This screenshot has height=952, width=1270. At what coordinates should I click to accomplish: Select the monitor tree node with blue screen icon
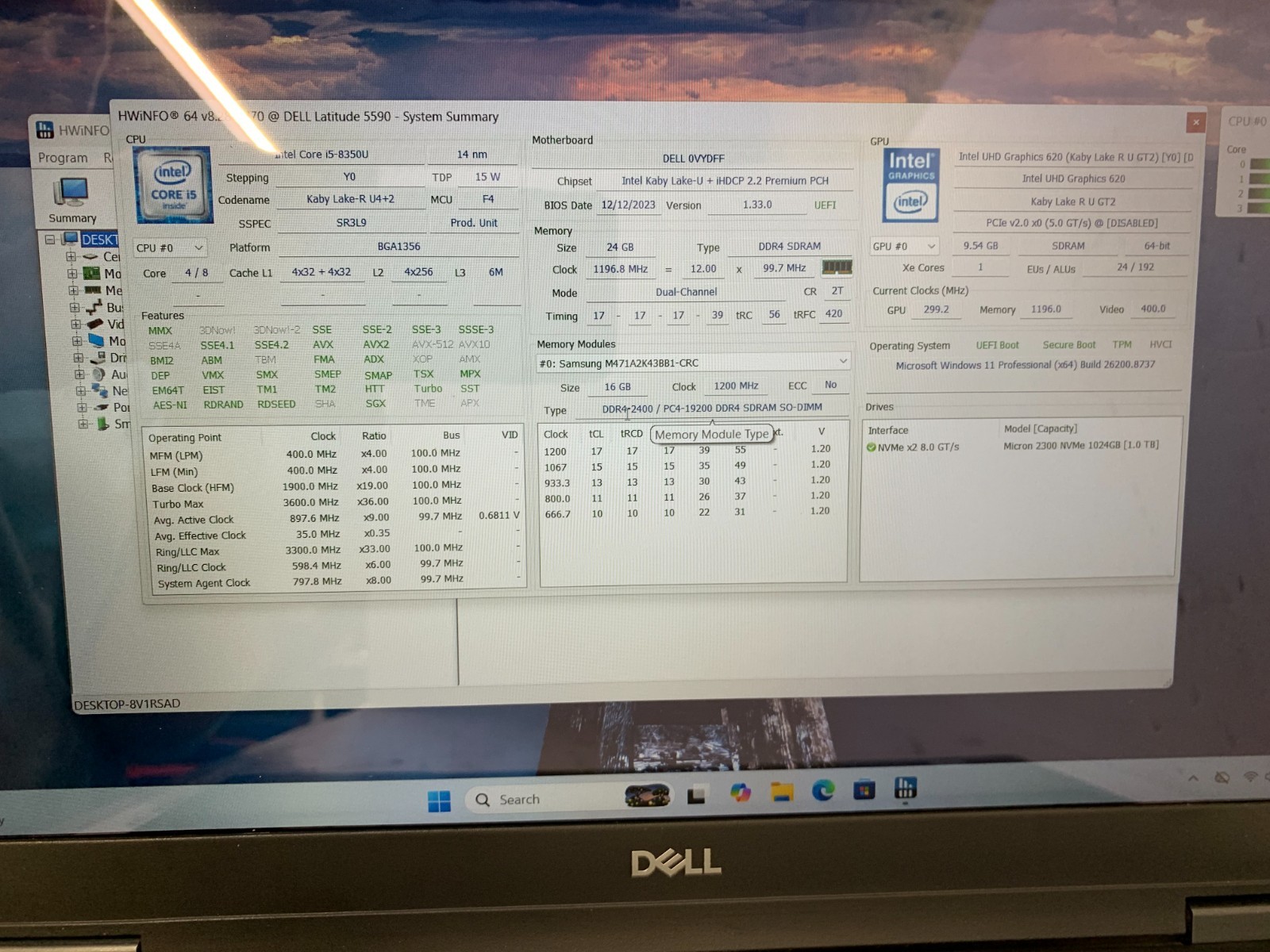(x=106, y=341)
